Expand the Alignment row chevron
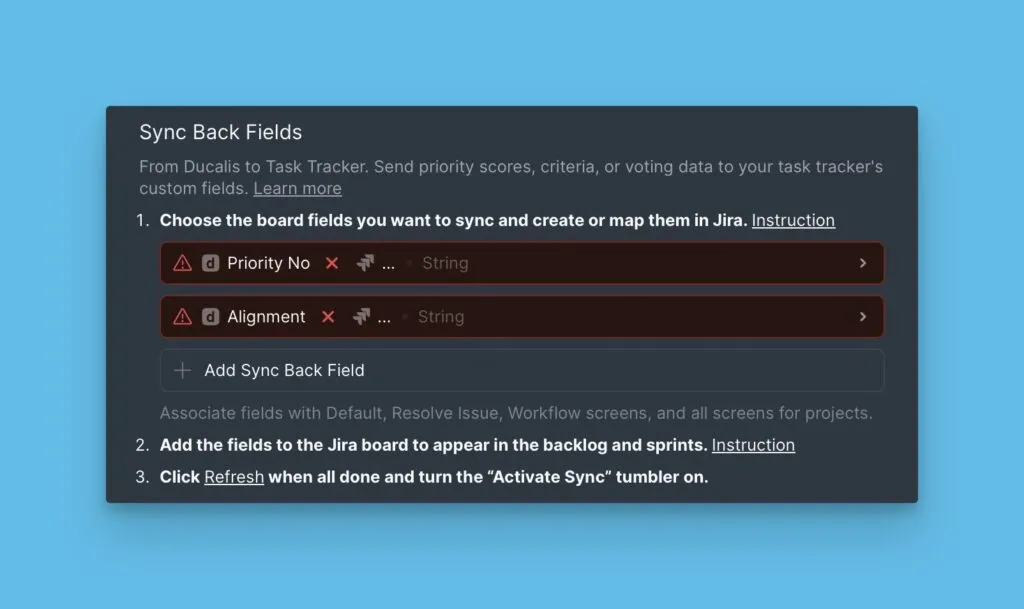The width and height of the screenshot is (1024, 609). tap(863, 317)
